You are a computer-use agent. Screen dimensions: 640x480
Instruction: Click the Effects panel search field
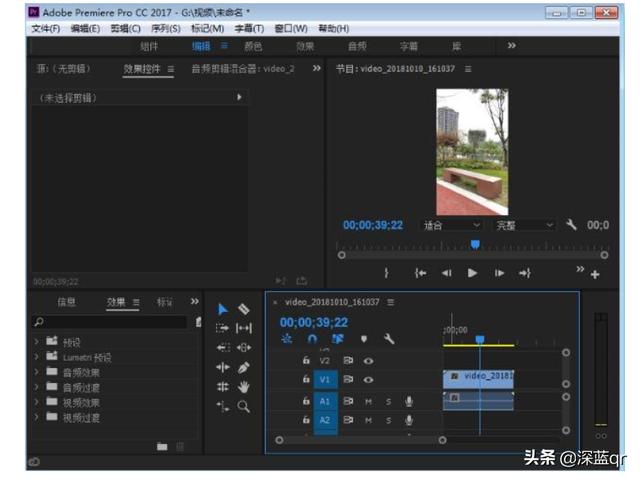[109, 322]
